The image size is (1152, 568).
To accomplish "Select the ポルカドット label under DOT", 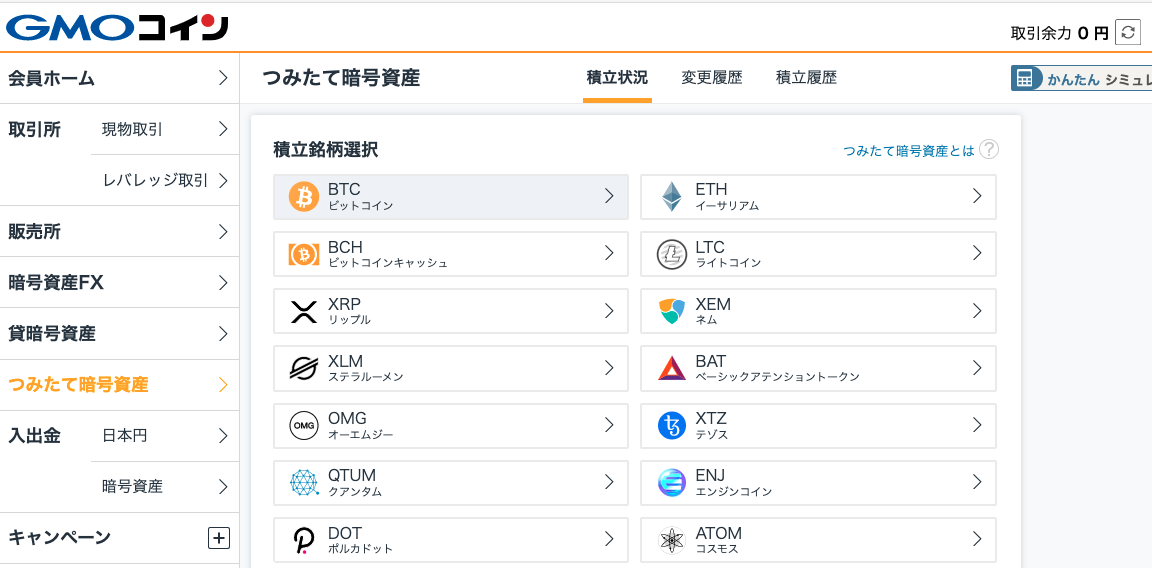I will 360,549.
